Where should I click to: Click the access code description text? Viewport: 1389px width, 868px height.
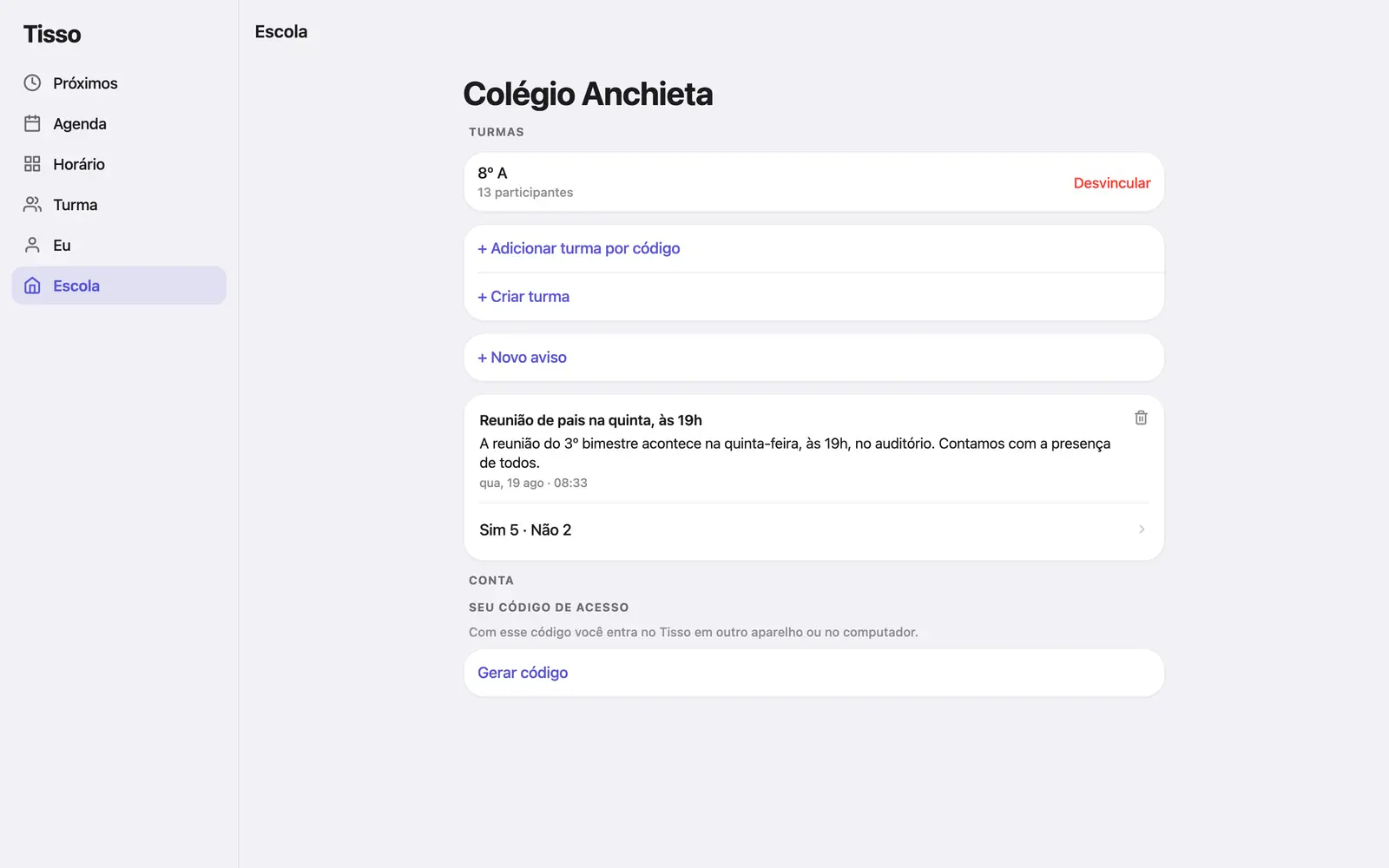coord(693,632)
